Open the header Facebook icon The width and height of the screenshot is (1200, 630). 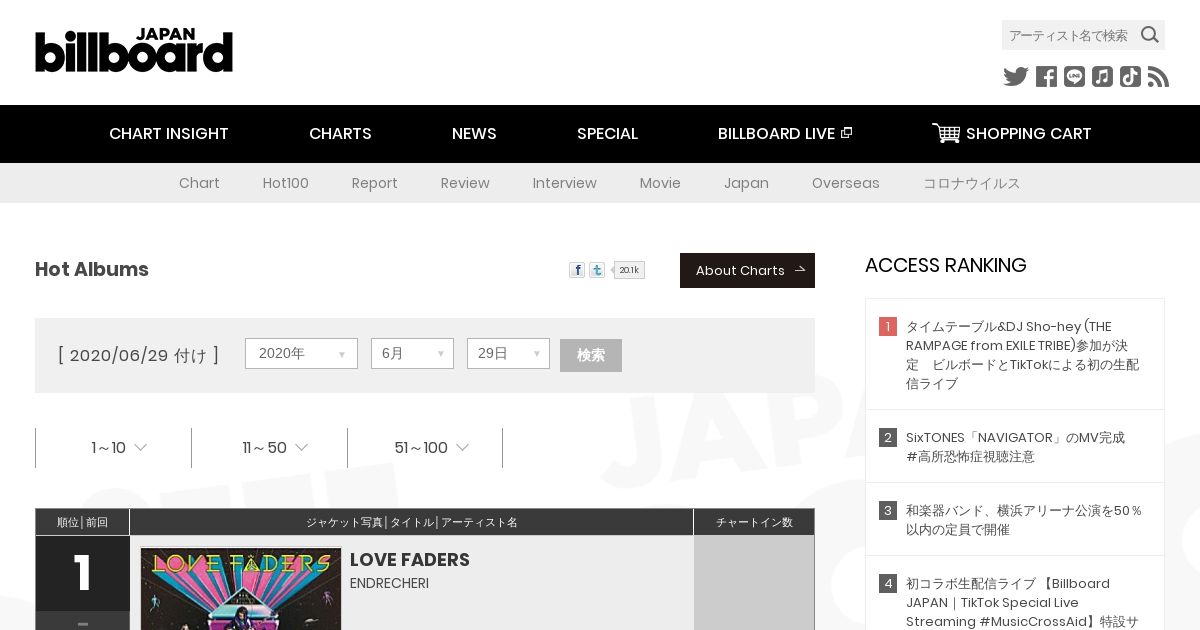[x=1046, y=77]
